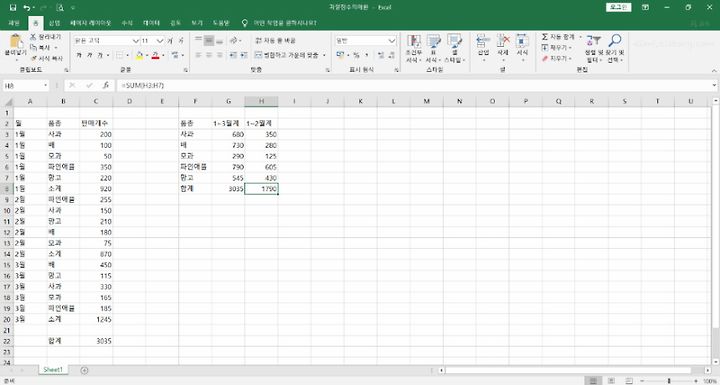The width and height of the screenshot is (720, 385).
Task: Switch to Normal view in status bar
Action: (593, 381)
